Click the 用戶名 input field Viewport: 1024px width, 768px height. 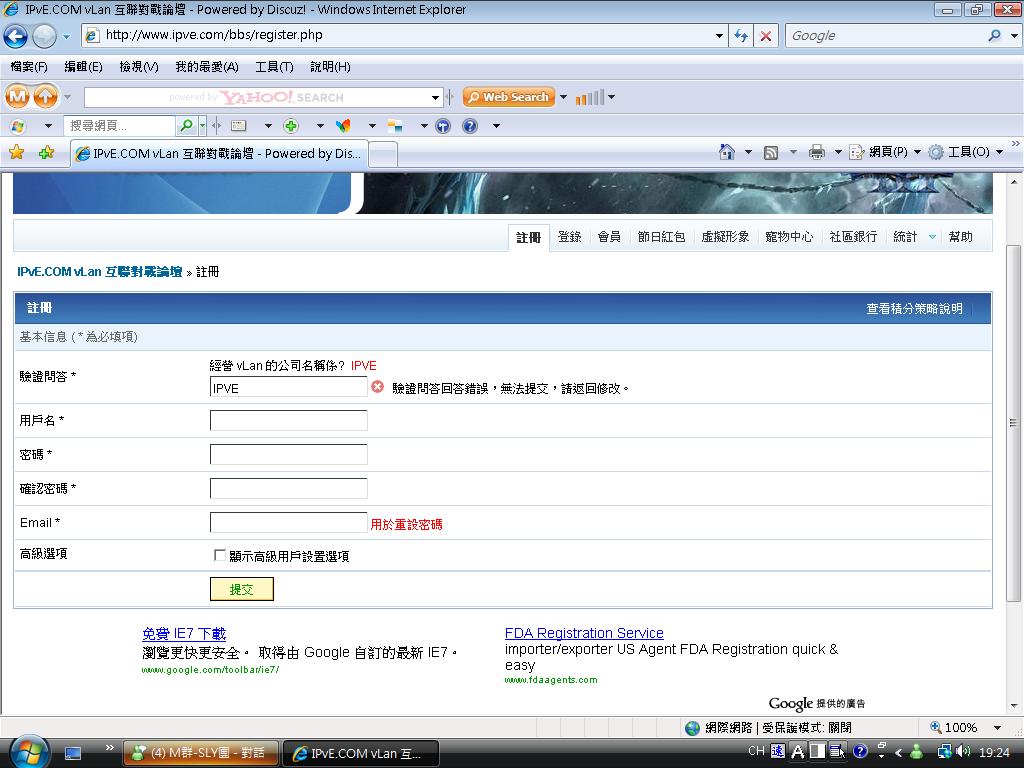click(289, 421)
